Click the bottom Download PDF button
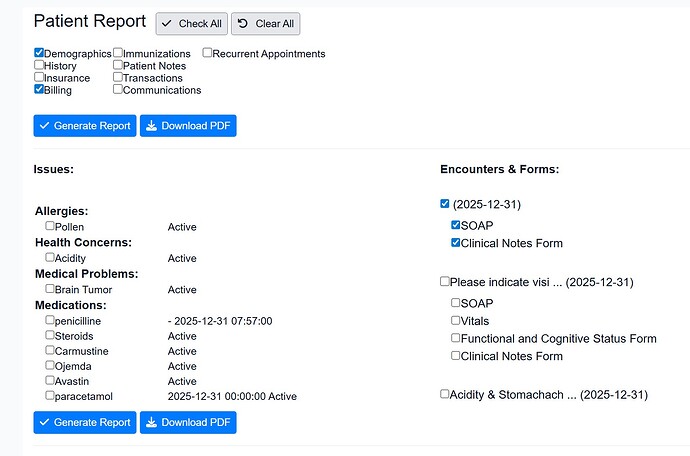Image resolution: width=690 pixels, height=456 pixels. (188, 422)
